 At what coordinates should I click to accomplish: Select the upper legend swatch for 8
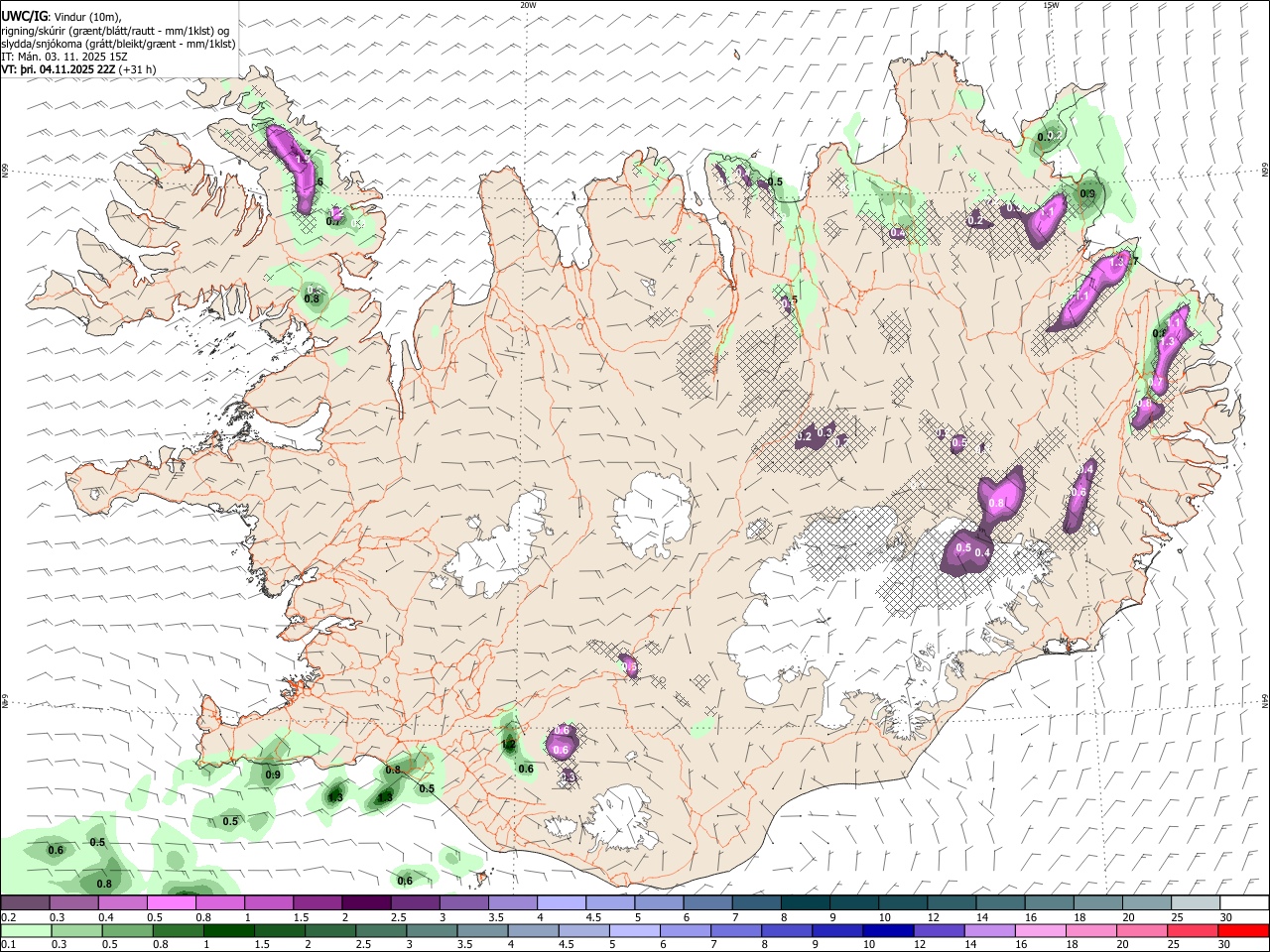(806, 902)
